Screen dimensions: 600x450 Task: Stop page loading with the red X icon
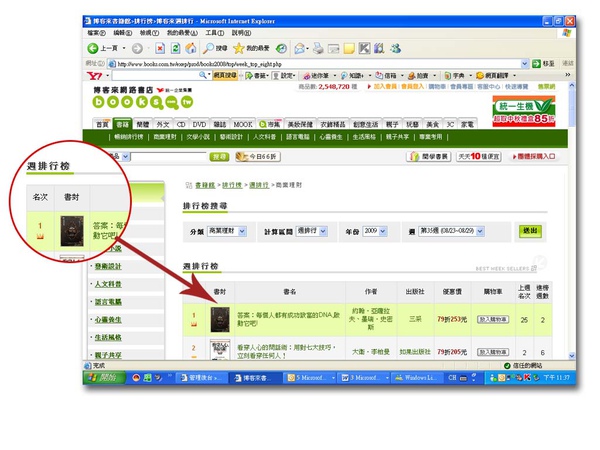160,48
